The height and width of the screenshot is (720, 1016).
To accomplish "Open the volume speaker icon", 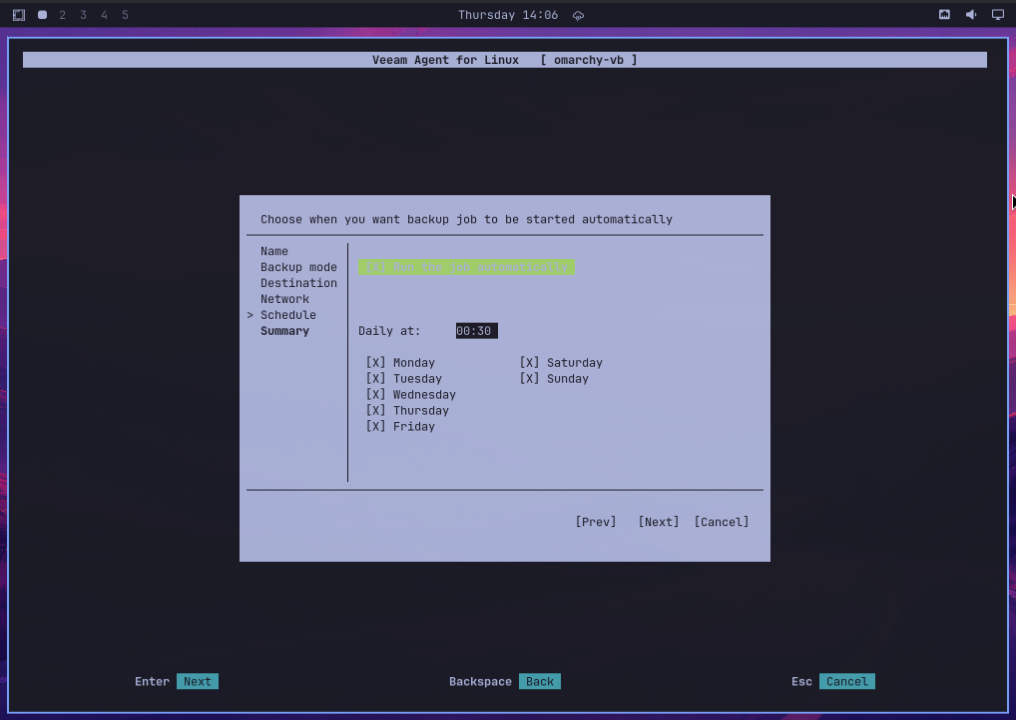I will (x=971, y=14).
